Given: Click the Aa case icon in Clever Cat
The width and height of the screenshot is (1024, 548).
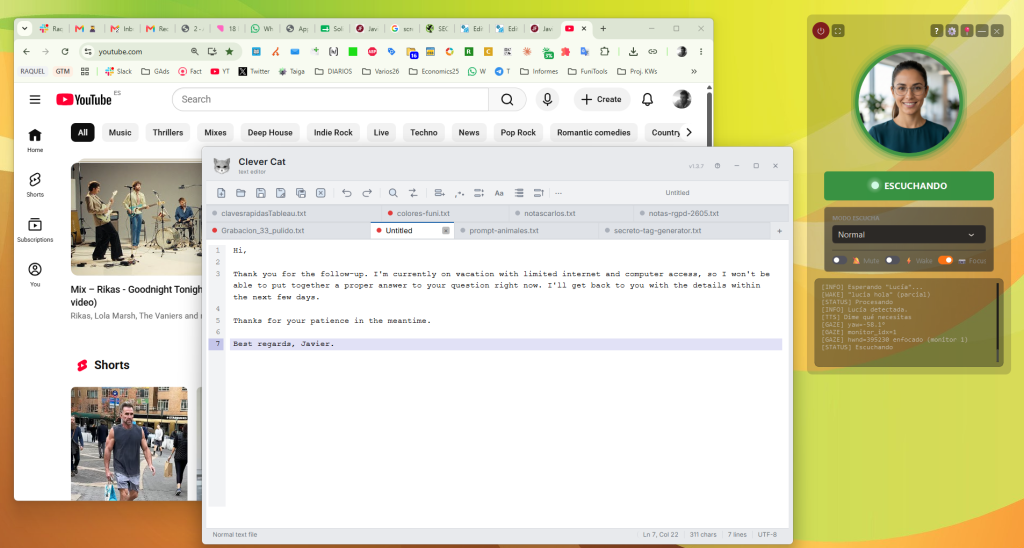Looking at the screenshot, I should 499,193.
